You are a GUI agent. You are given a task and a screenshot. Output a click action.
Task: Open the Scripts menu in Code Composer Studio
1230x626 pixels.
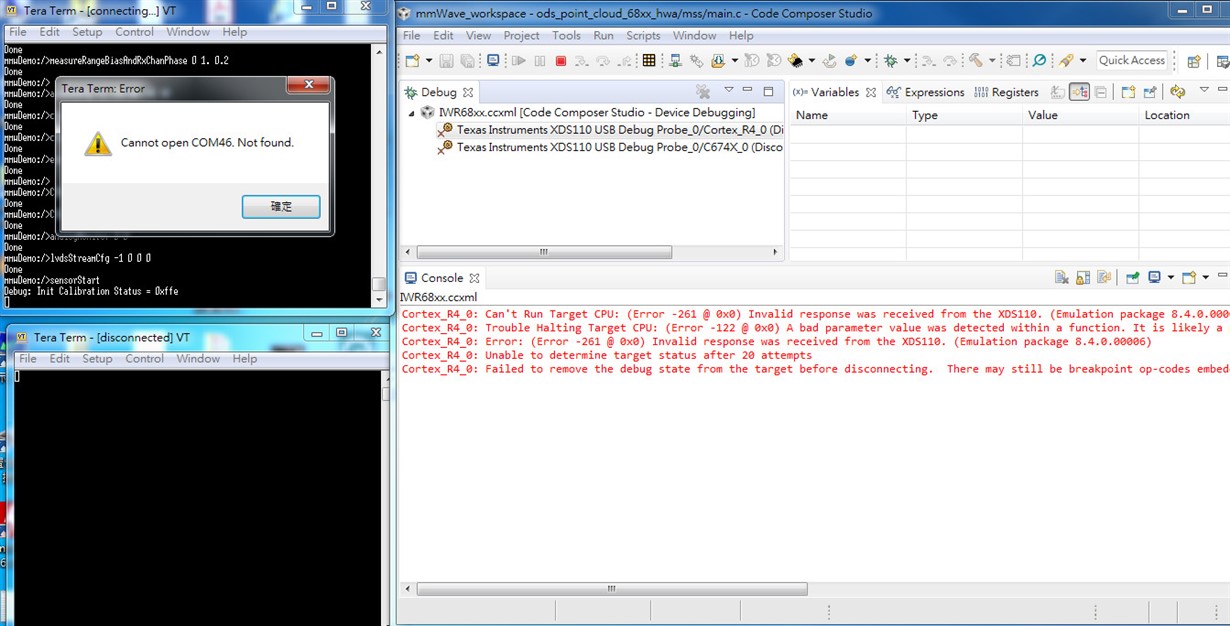pos(643,35)
